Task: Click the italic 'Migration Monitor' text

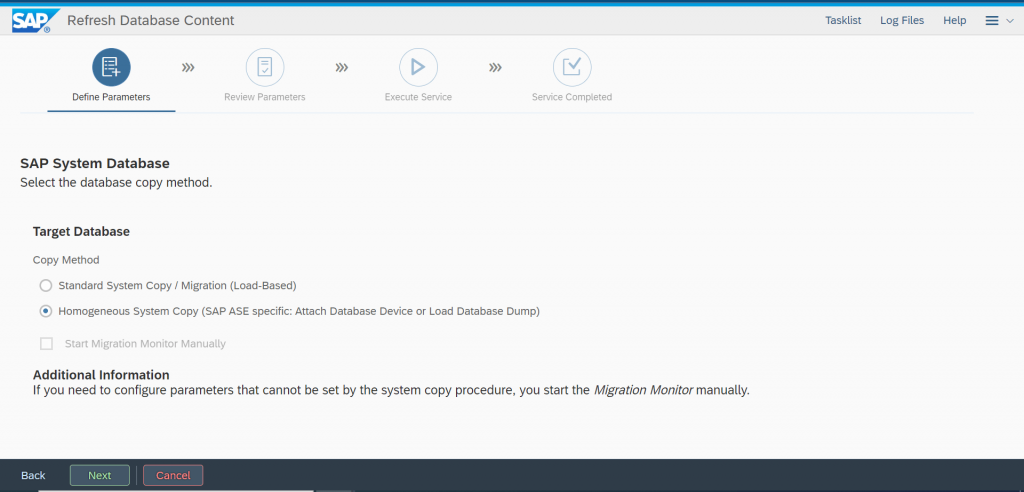Action: [643, 391]
